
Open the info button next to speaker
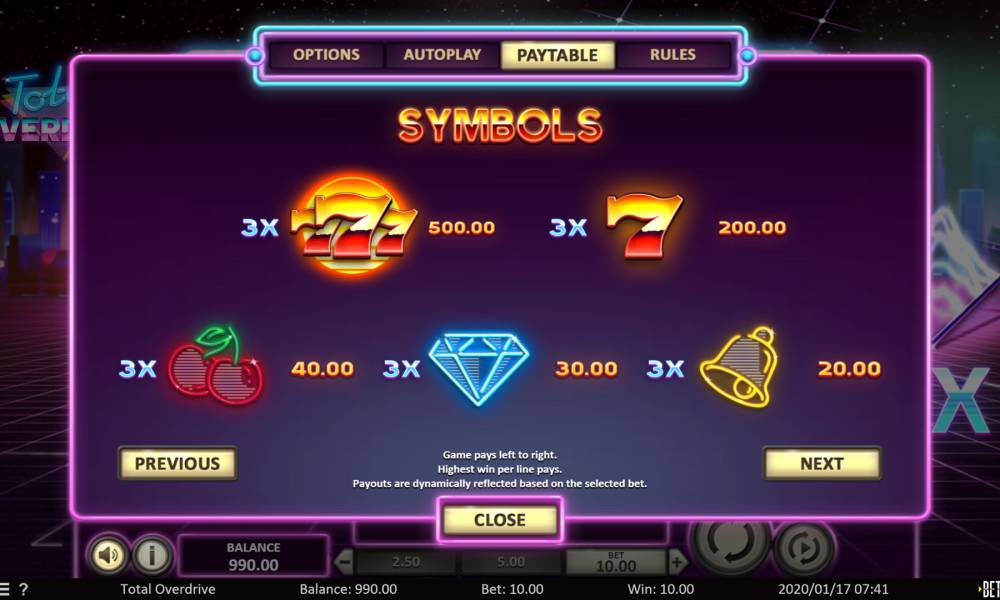[x=152, y=554]
